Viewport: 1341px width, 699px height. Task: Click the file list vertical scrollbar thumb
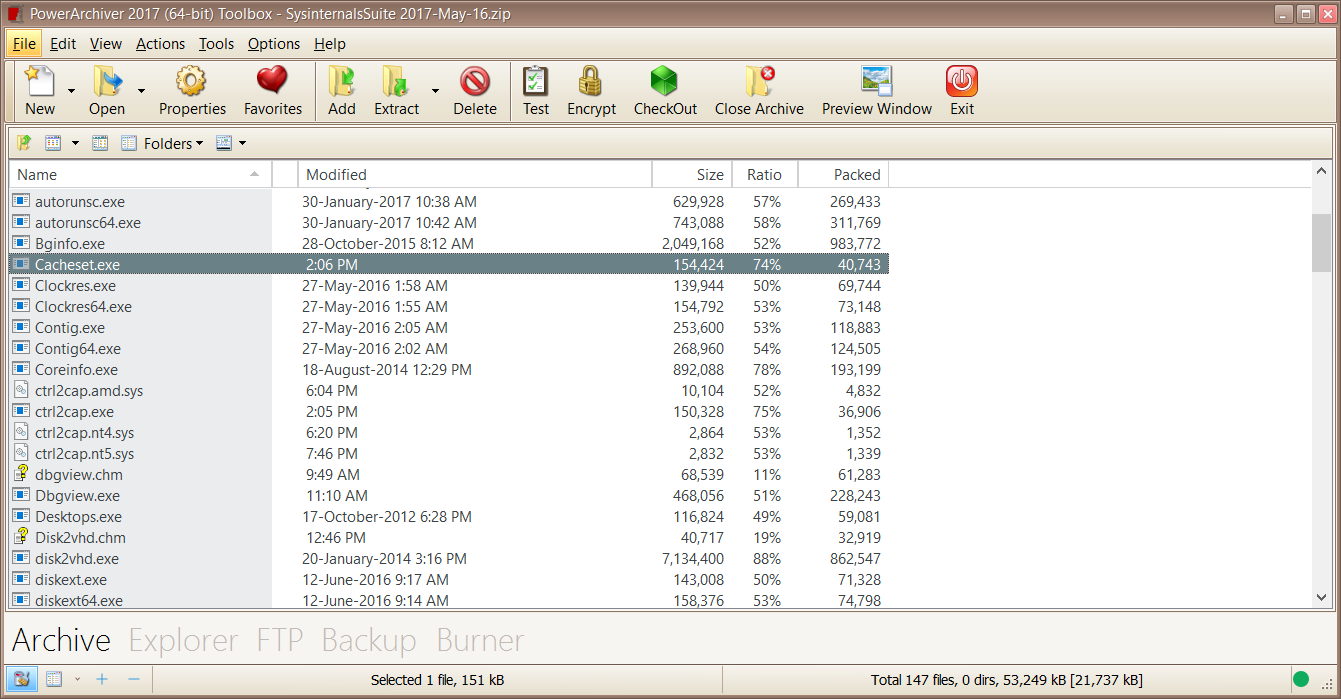click(1321, 241)
